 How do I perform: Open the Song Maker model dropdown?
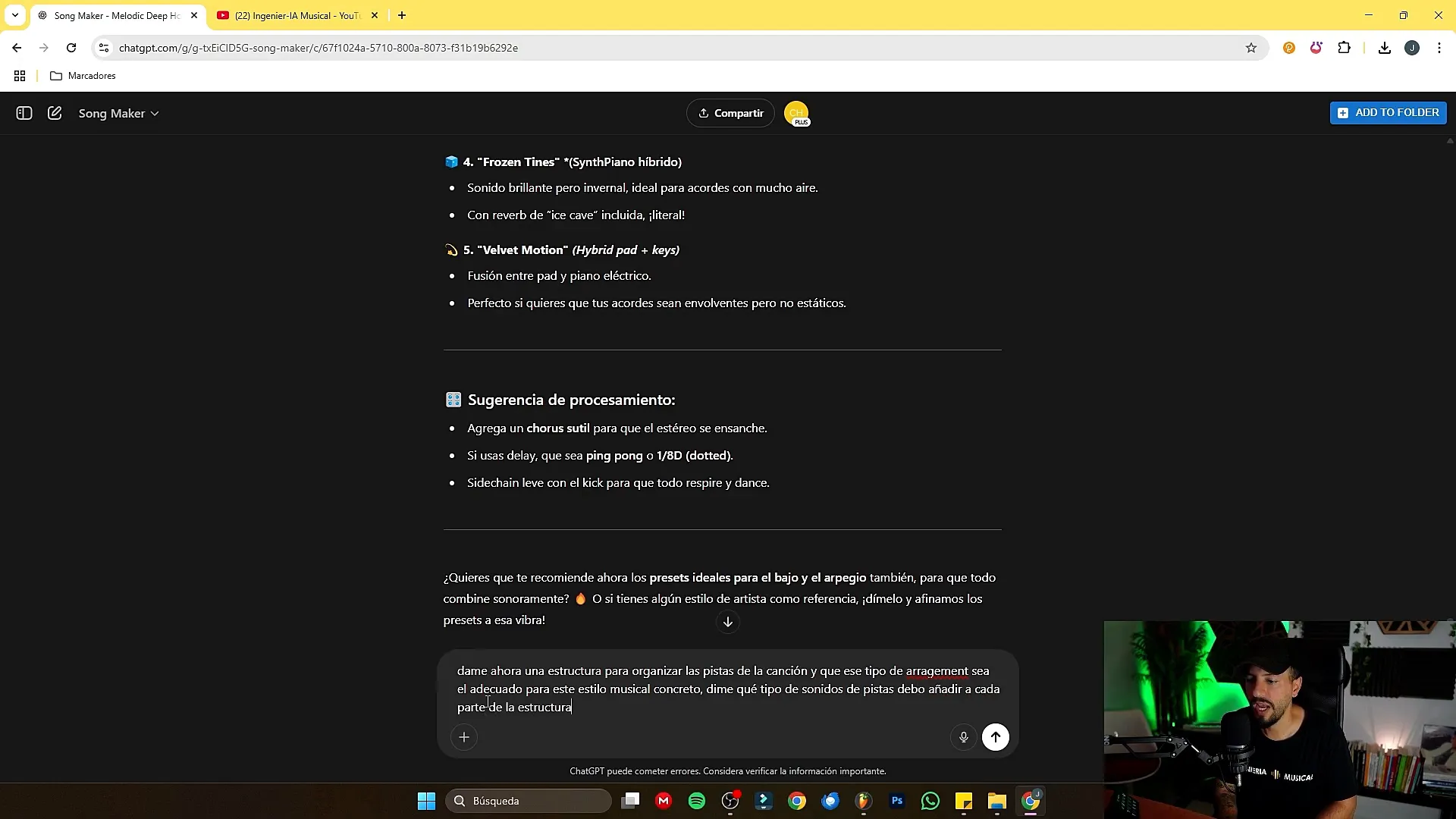click(x=119, y=113)
